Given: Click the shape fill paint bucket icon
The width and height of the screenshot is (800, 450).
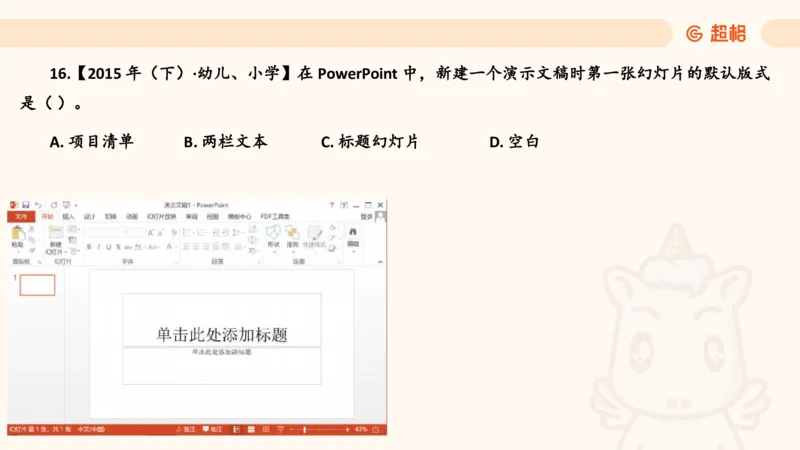Looking at the screenshot, I should click(x=332, y=228).
